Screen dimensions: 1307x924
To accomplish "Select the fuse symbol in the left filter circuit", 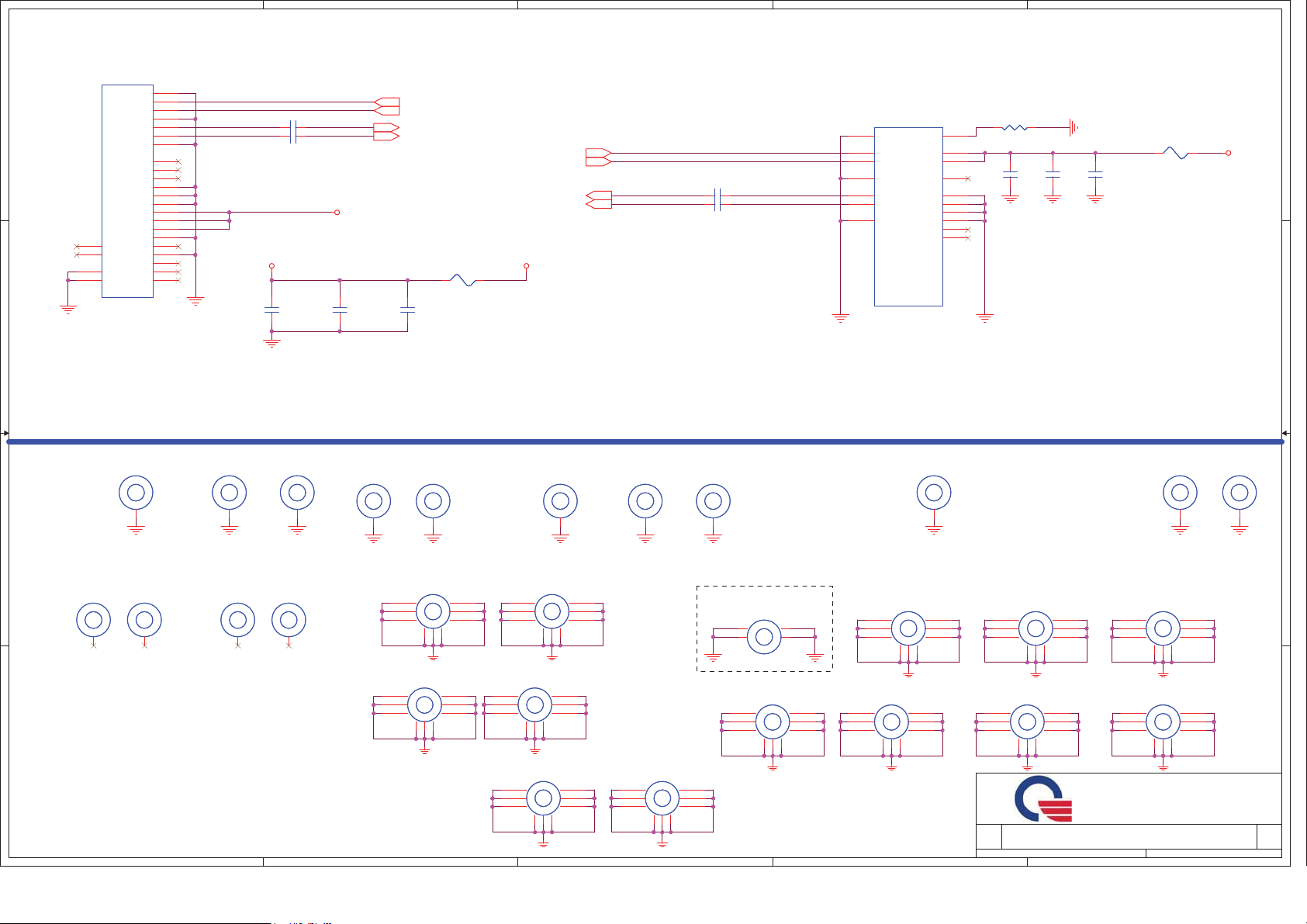I will (x=463, y=280).
